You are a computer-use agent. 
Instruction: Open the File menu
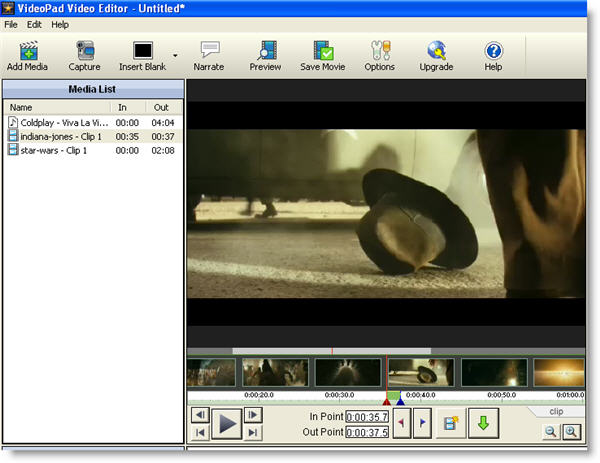click(x=11, y=24)
